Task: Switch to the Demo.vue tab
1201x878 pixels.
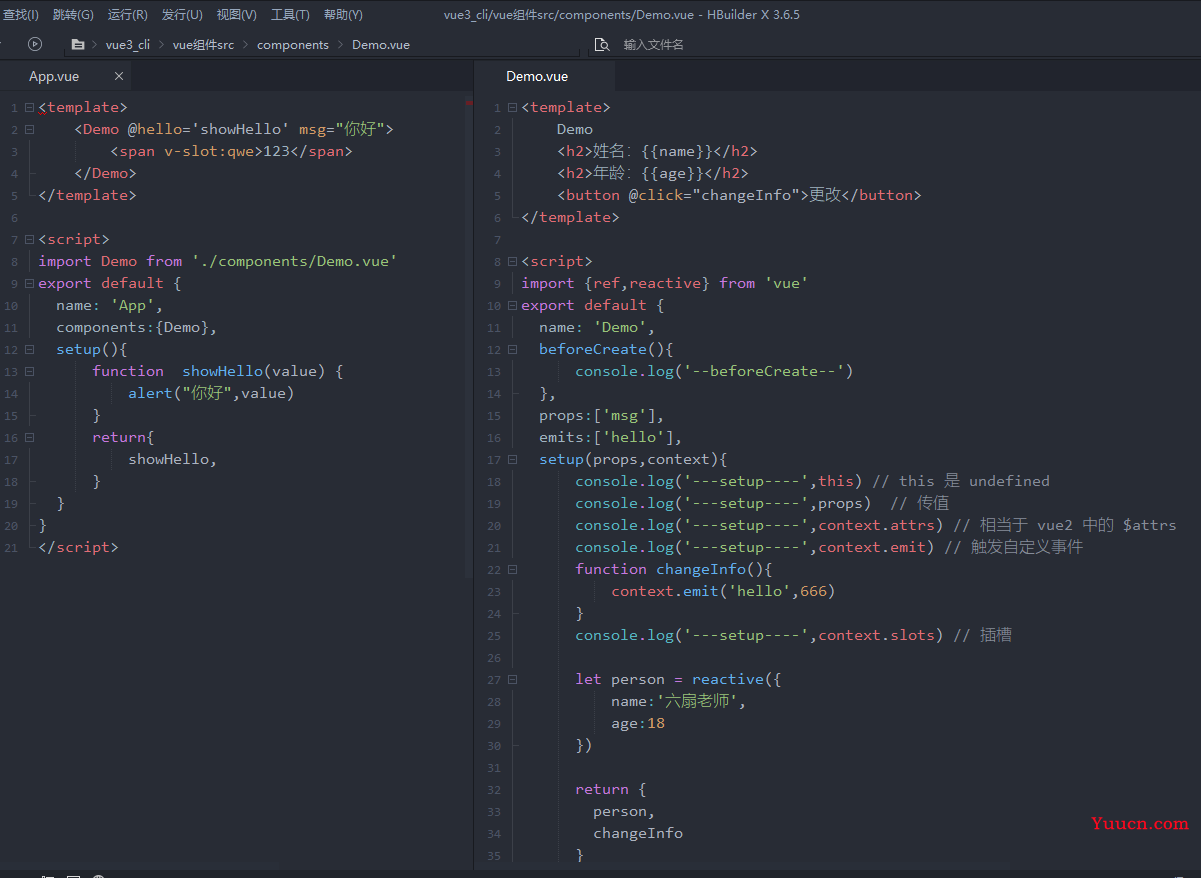Action: pos(537,76)
